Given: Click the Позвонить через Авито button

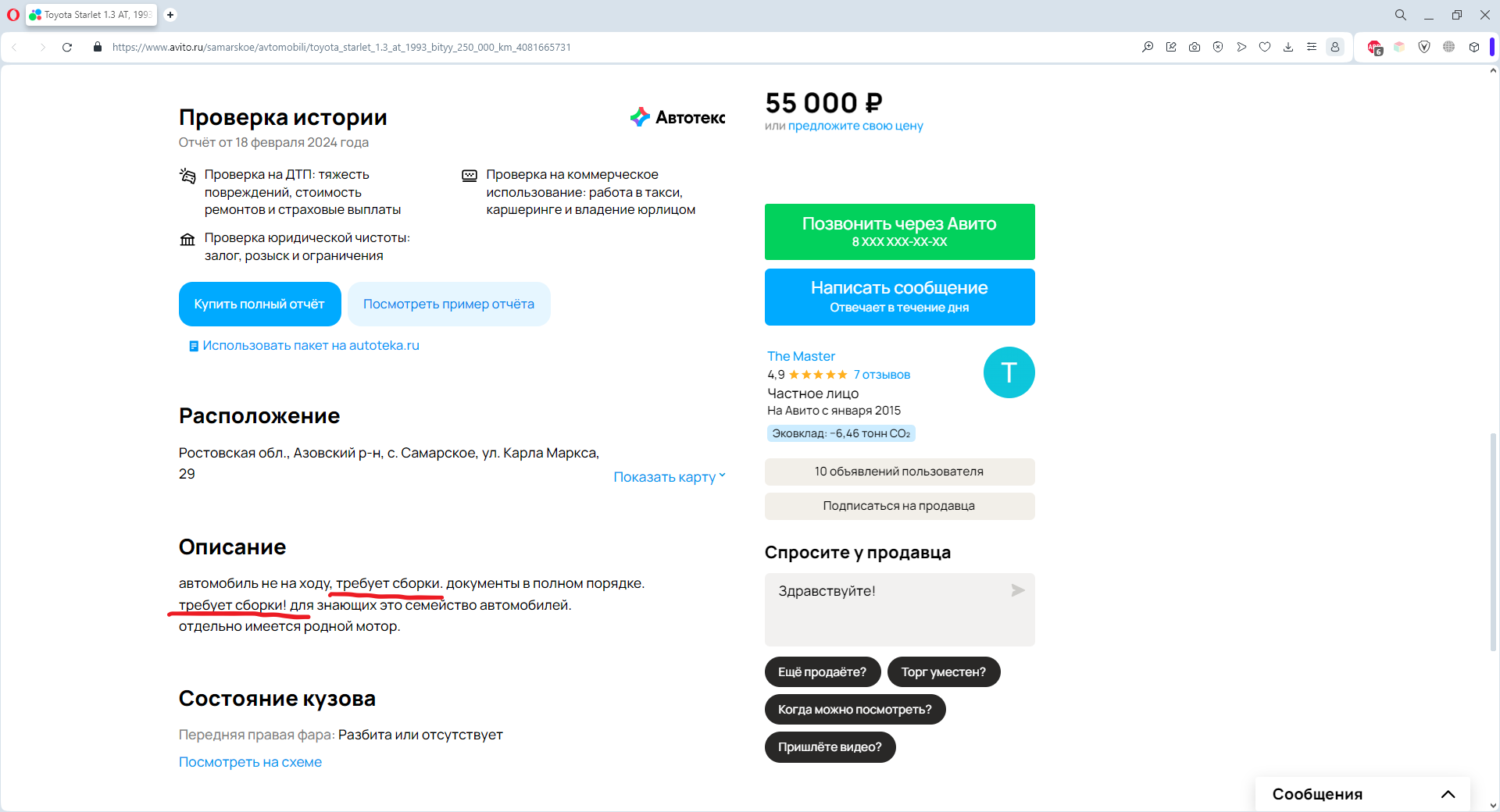Looking at the screenshot, I should [899, 232].
